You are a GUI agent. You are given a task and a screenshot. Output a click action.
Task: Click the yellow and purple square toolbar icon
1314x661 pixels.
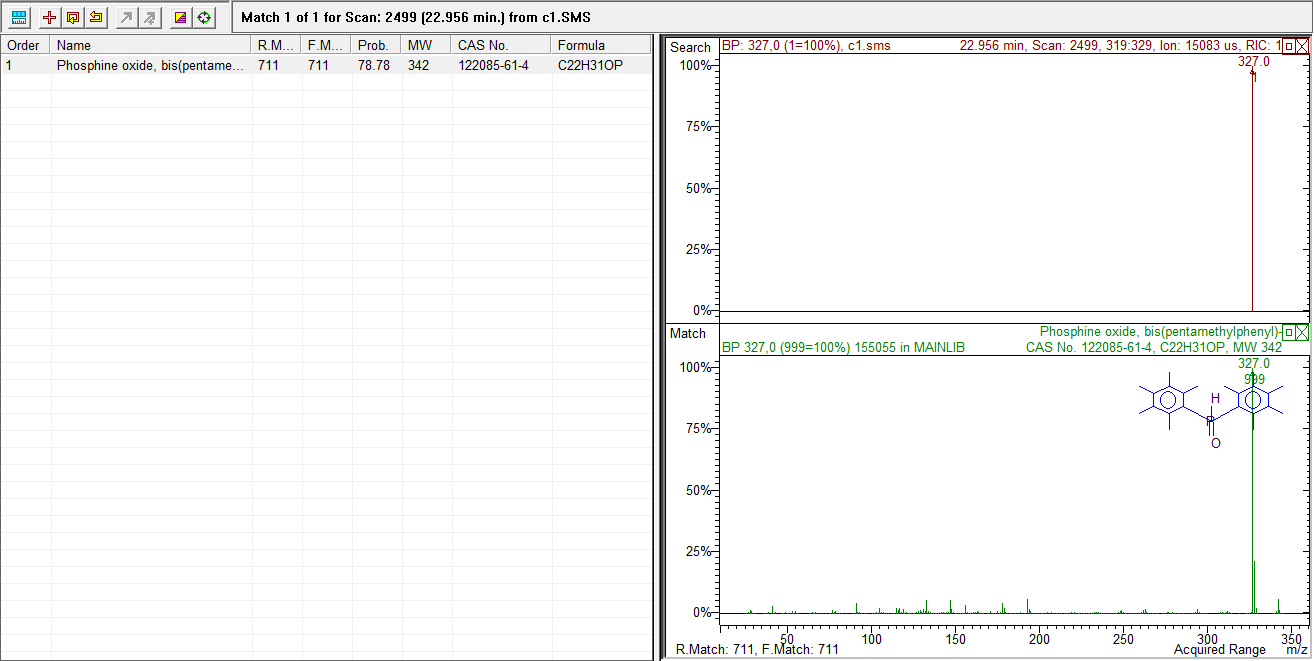[x=180, y=17]
